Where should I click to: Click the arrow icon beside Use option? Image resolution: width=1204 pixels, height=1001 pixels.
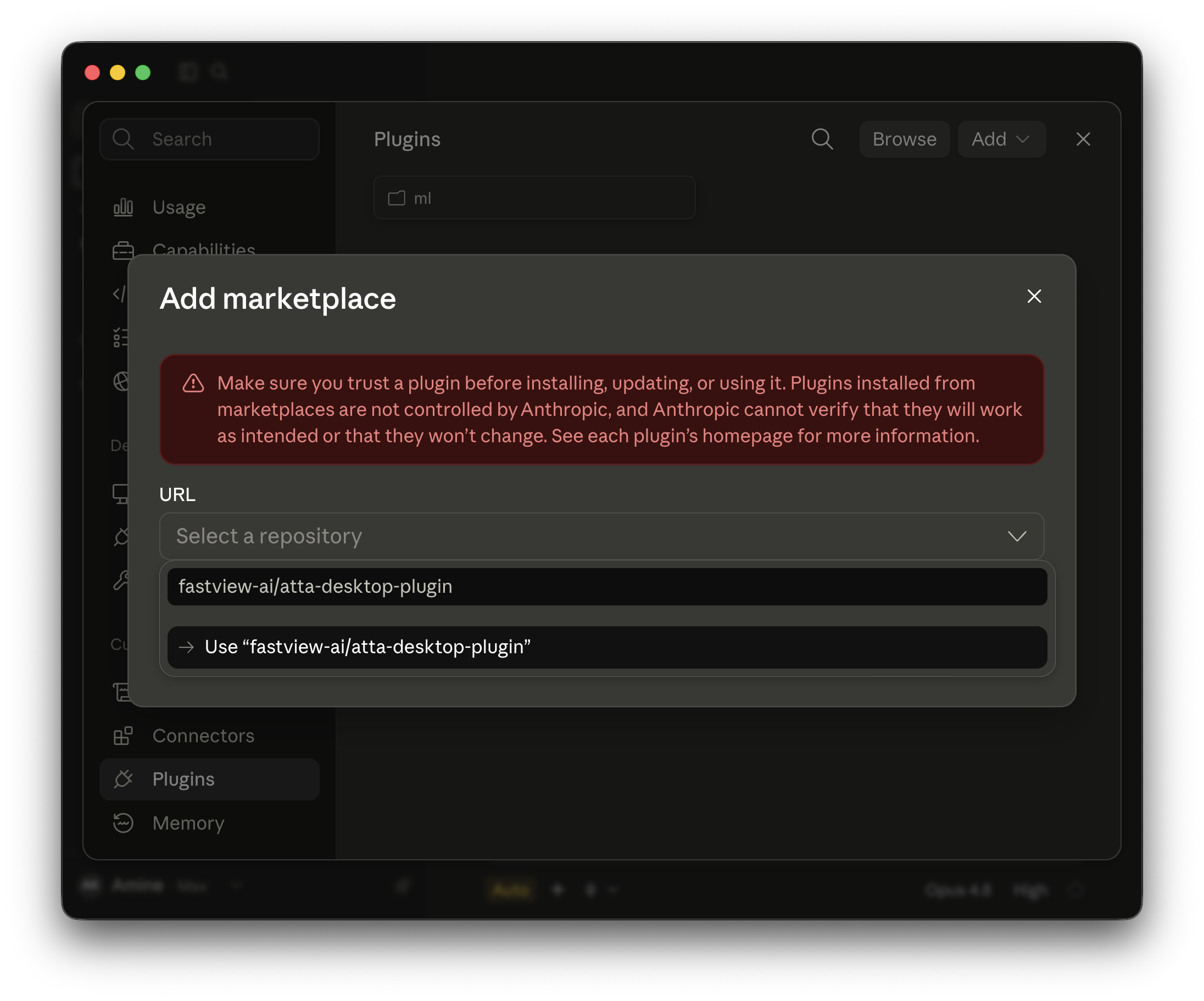[x=186, y=647]
